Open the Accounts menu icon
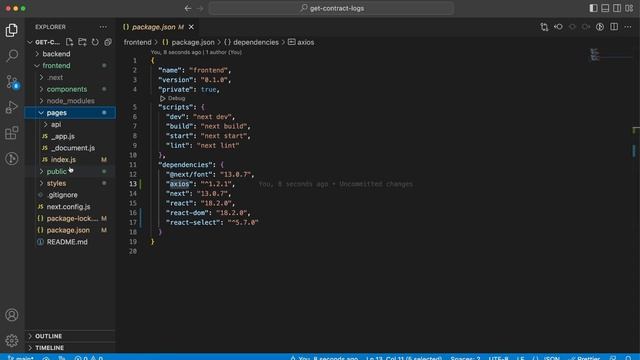This screenshot has height=360, width=640. tap(12, 315)
